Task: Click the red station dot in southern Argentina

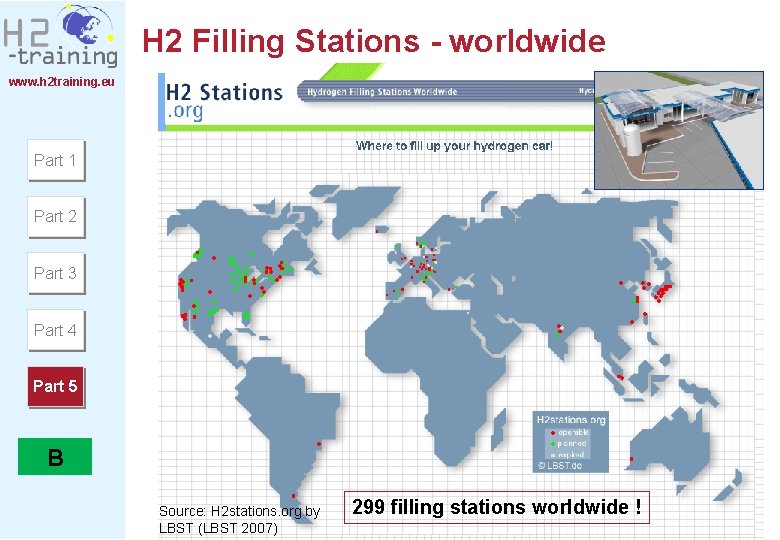Action: pyautogui.click(x=293, y=496)
